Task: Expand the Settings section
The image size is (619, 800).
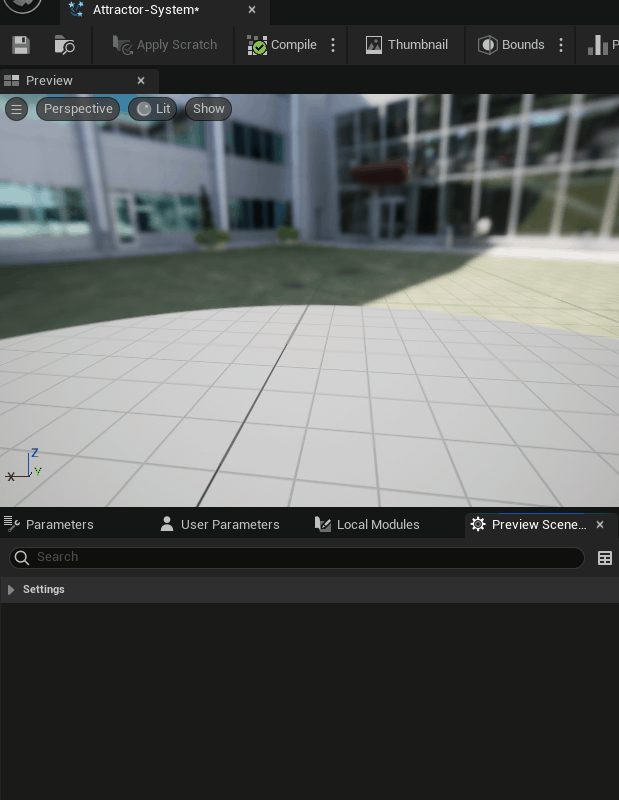Action: (x=11, y=590)
